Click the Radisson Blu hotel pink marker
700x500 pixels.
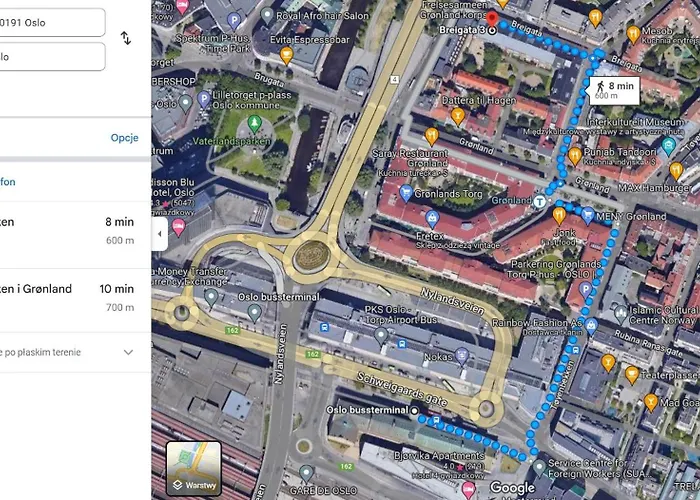(178, 227)
